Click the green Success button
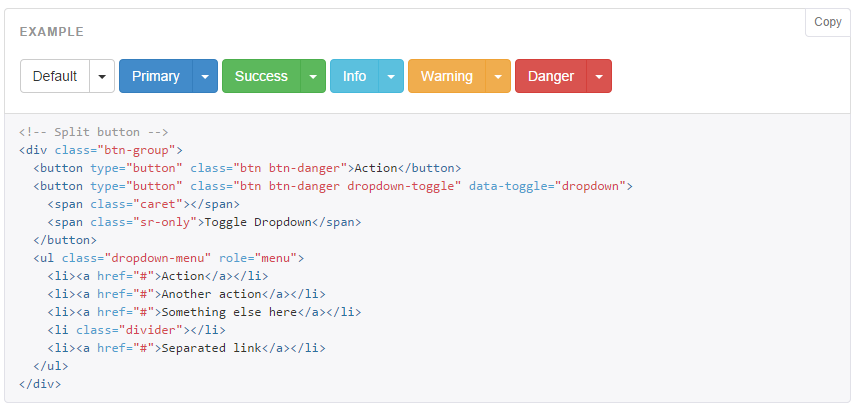This screenshot has width=866, height=414. (261, 76)
